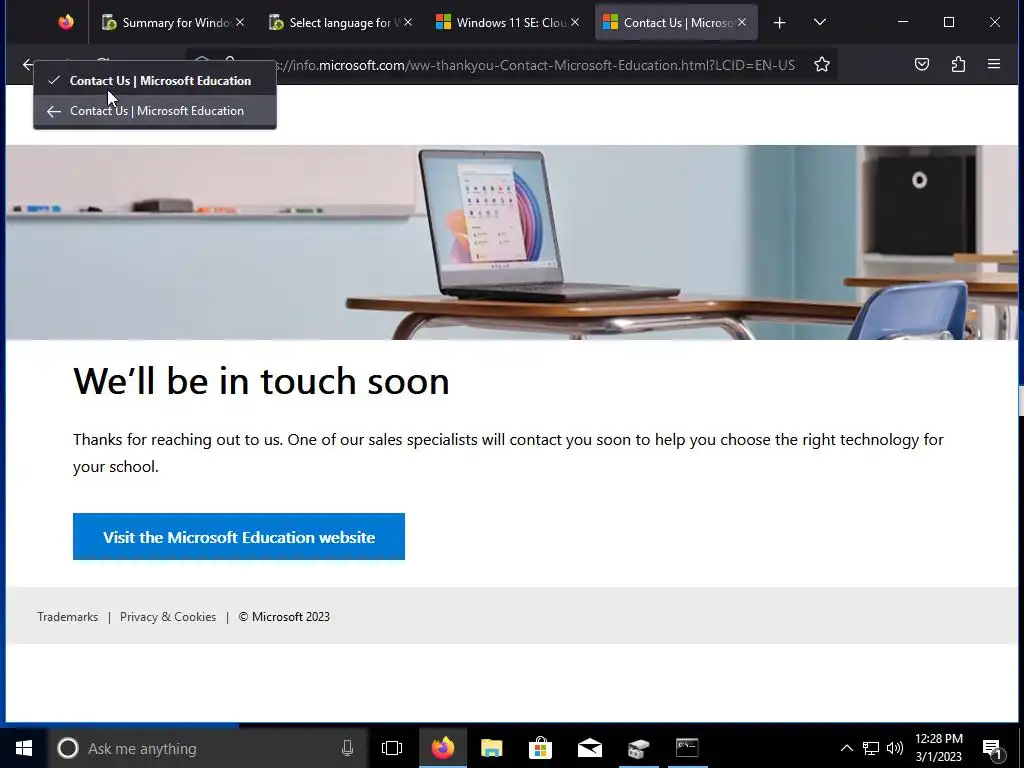Click the network status tray icon
This screenshot has width=1024, height=768.
871,748
